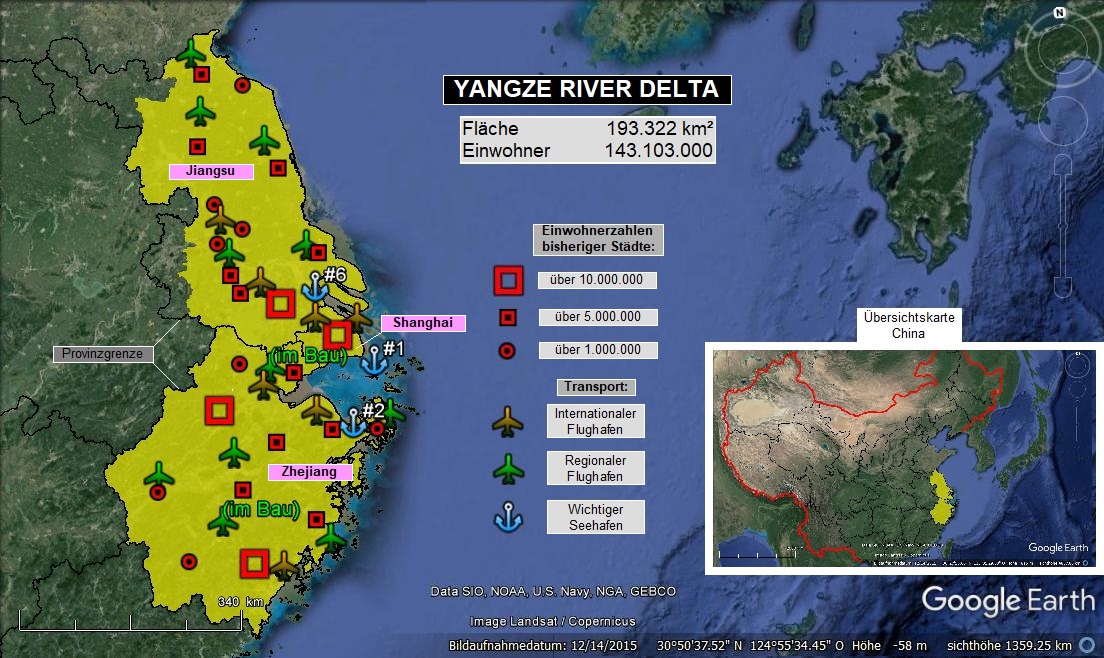Viewport: 1104px width, 658px height.
Task: Click the zoom-in end of zoom slider
Action: pos(1063,164)
